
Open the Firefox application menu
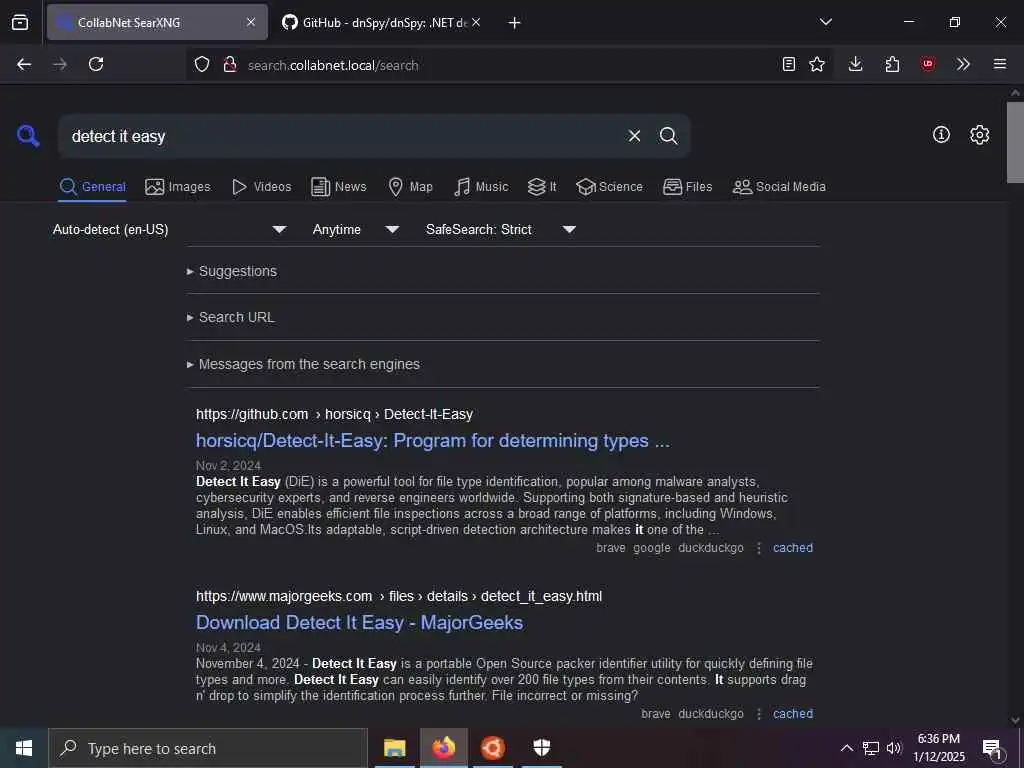coord(1000,64)
